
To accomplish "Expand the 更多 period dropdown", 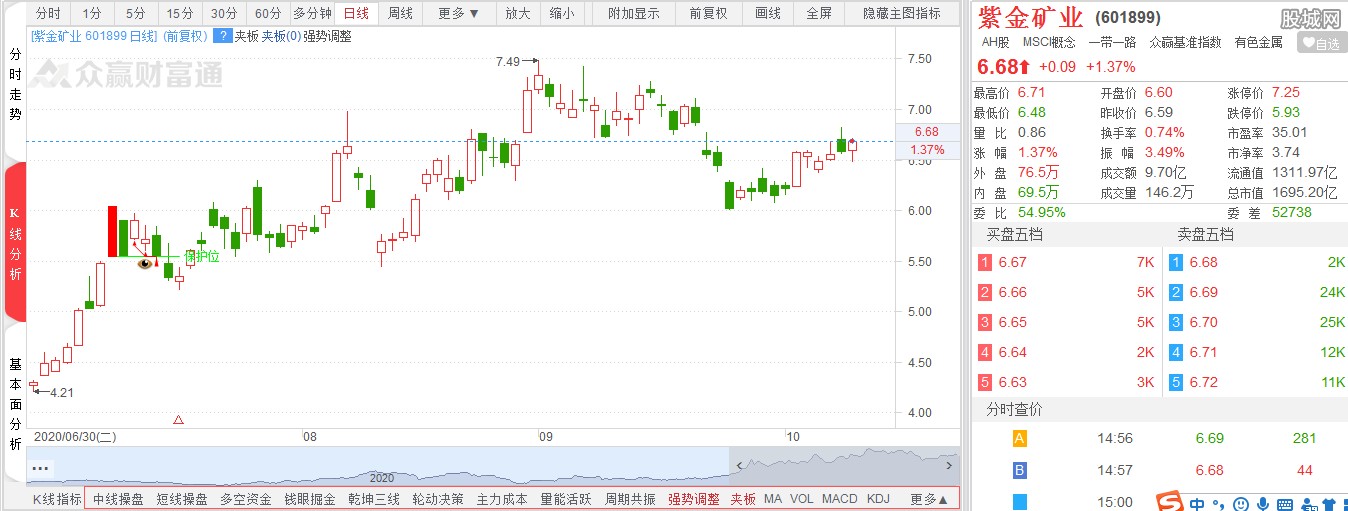I will click(459, 14).
